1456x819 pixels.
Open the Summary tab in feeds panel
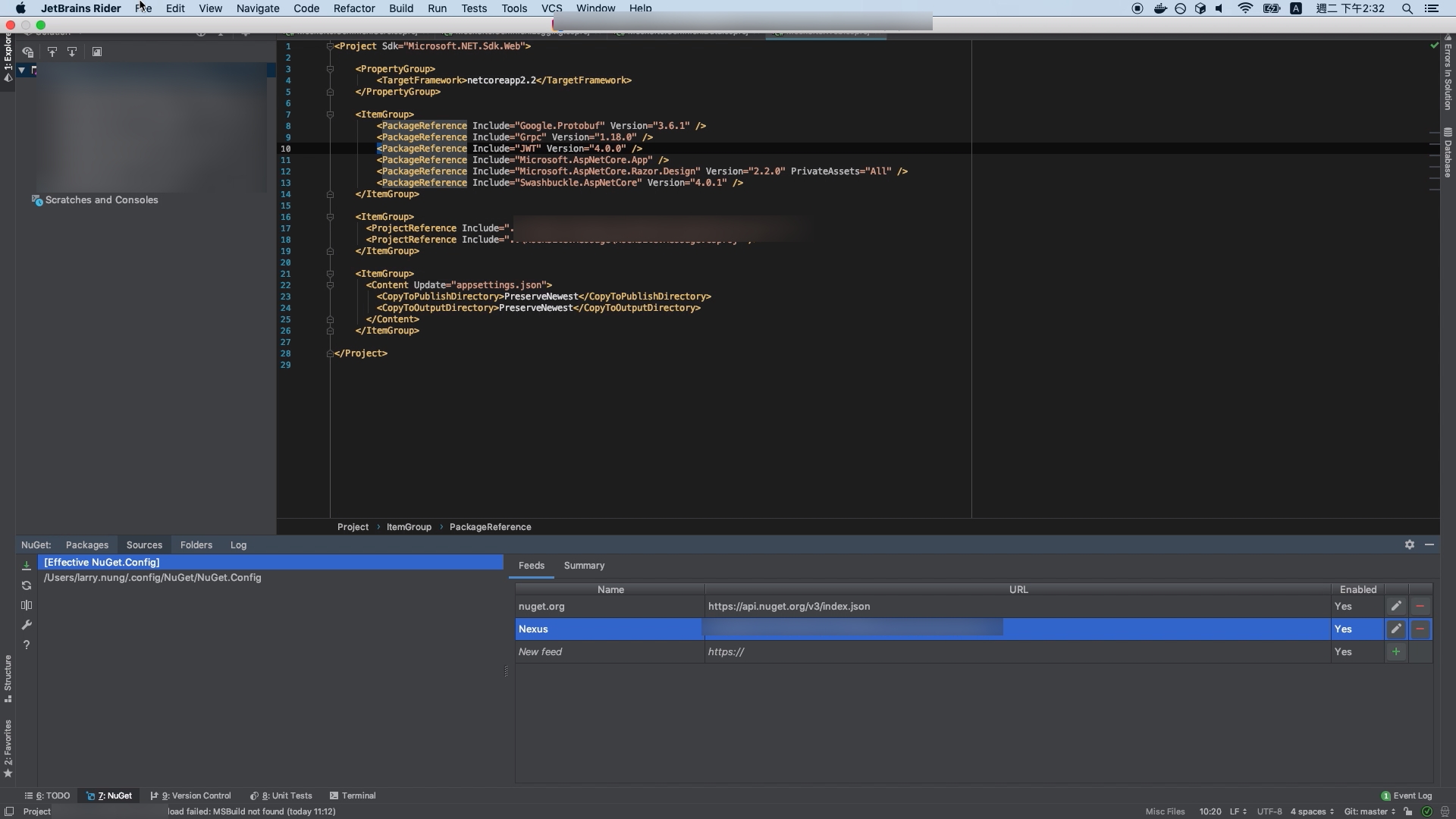584,566
